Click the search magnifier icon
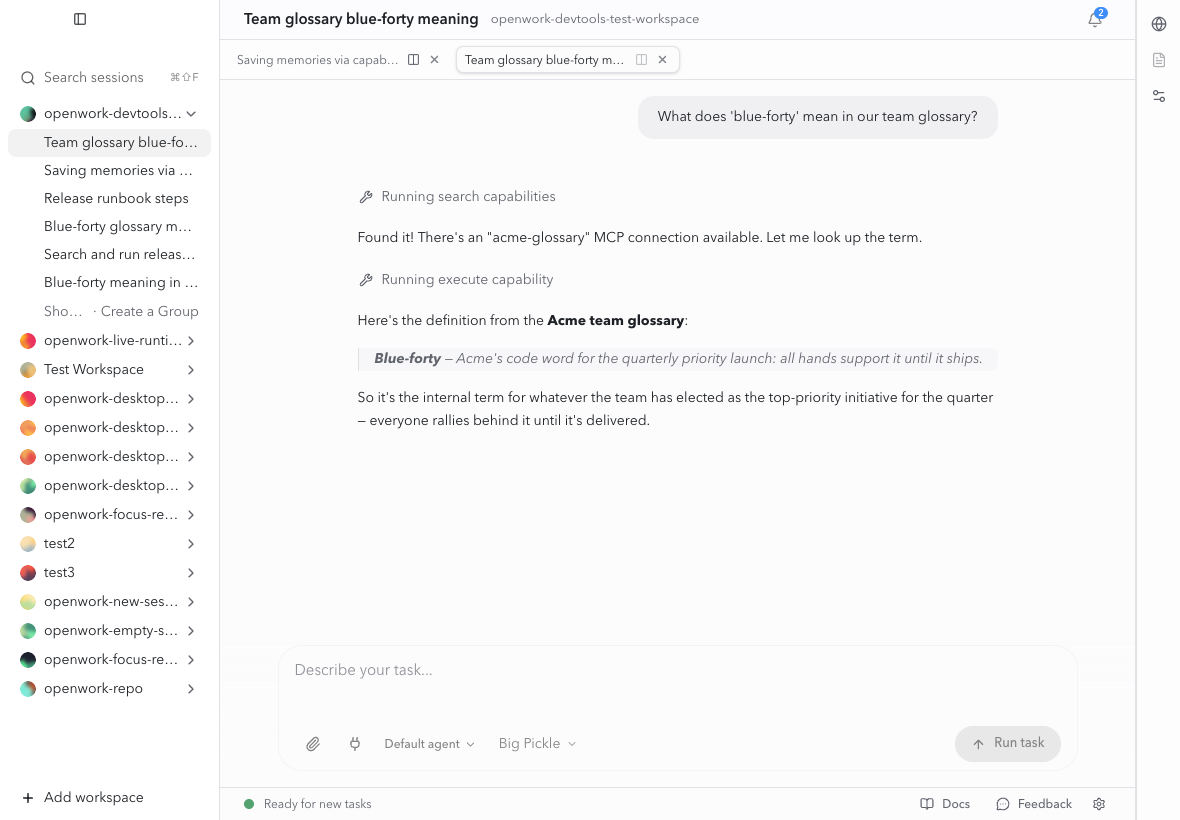 pyautogui.click(x=28, y=78)
